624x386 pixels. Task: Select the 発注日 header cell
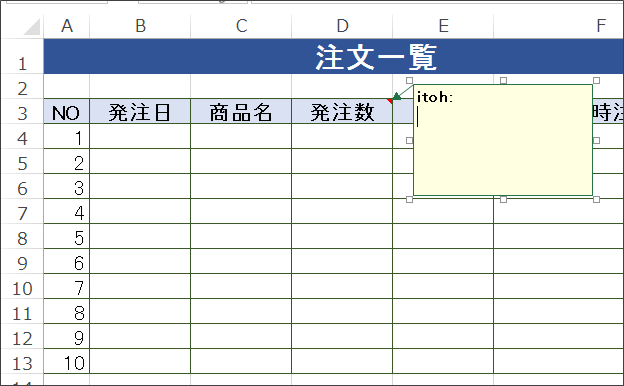pyautogui.click(x=140, y=111)
